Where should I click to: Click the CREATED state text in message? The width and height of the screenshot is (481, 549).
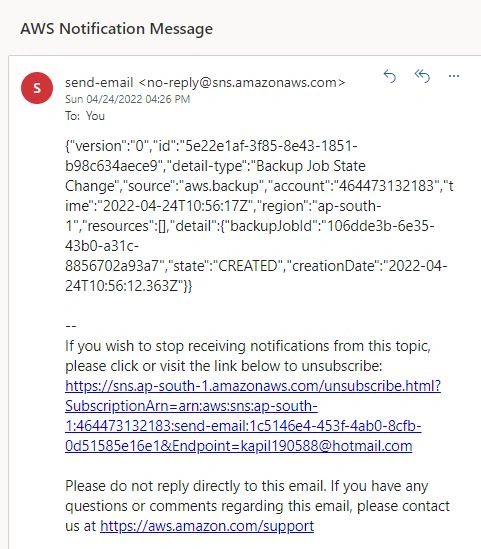point(248,266)
